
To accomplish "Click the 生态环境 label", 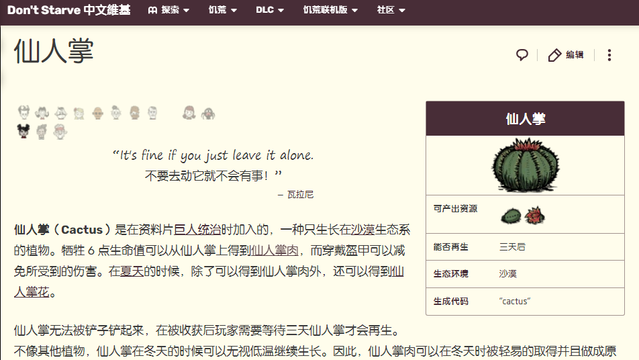I will point(451,274).
